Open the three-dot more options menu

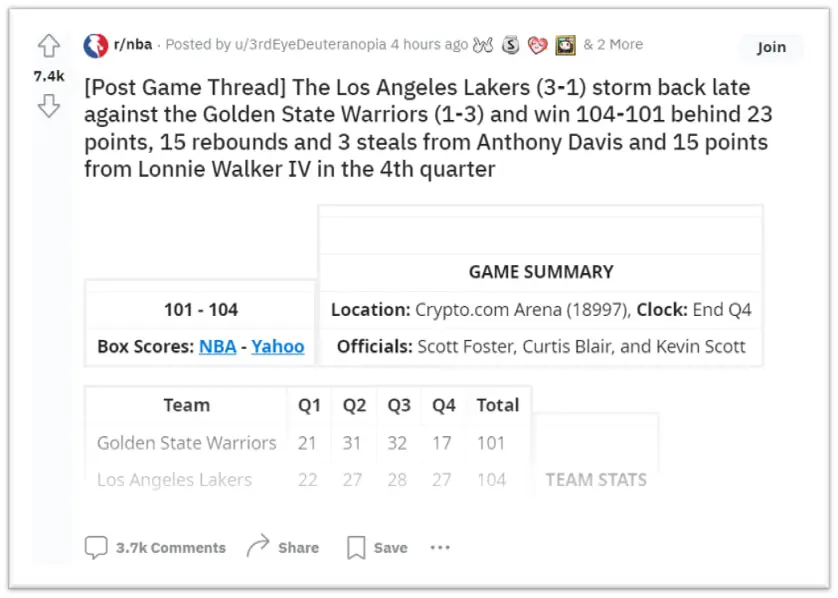tap(440, 547)
